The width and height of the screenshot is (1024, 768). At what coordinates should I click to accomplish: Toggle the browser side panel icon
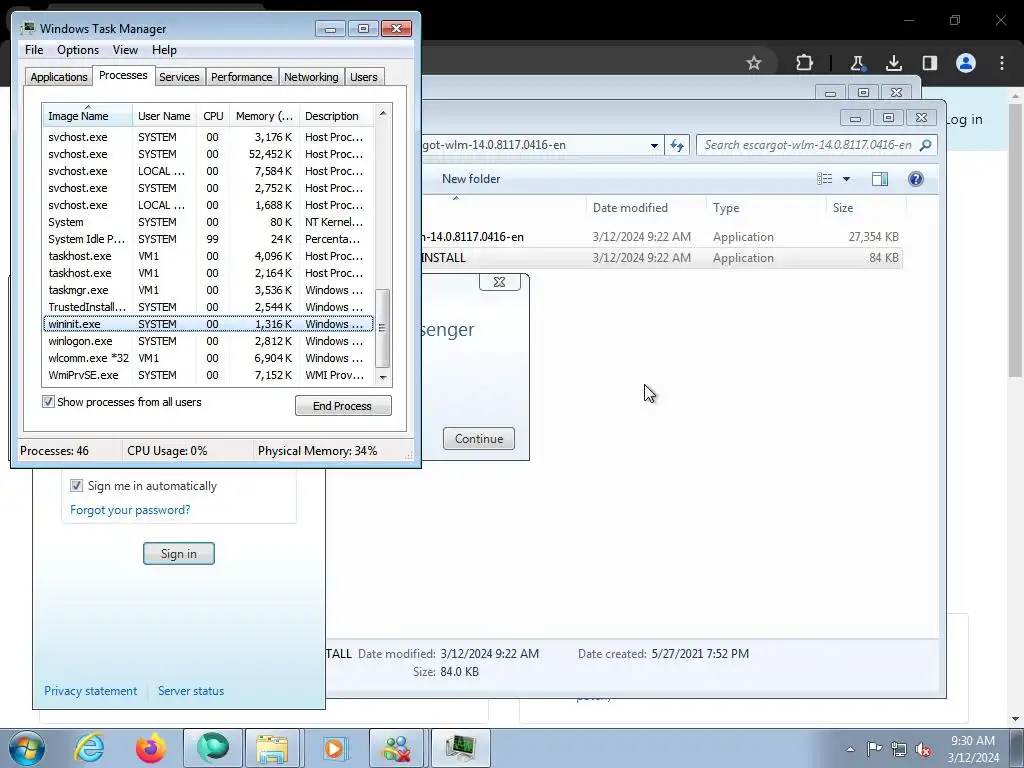[929, 63]
